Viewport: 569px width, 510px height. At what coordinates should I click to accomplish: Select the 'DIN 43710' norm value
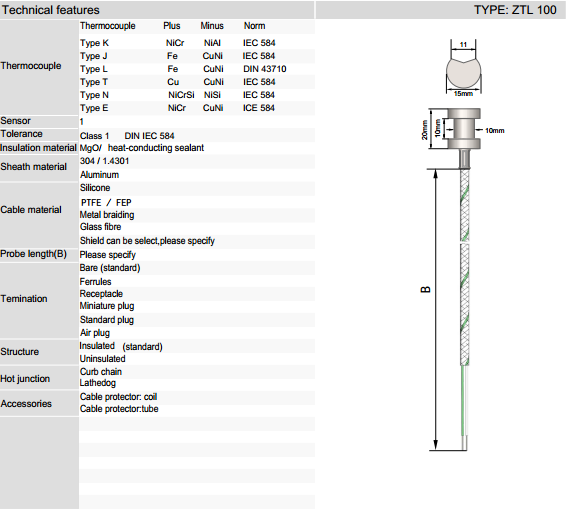265,69
